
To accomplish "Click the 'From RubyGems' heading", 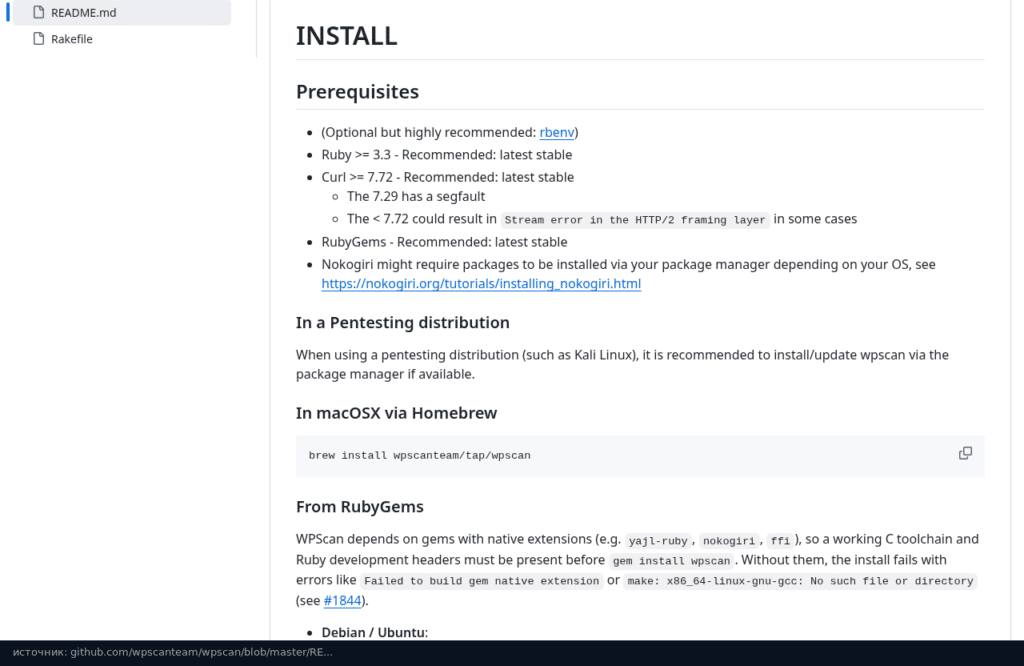I will [360, 507].
